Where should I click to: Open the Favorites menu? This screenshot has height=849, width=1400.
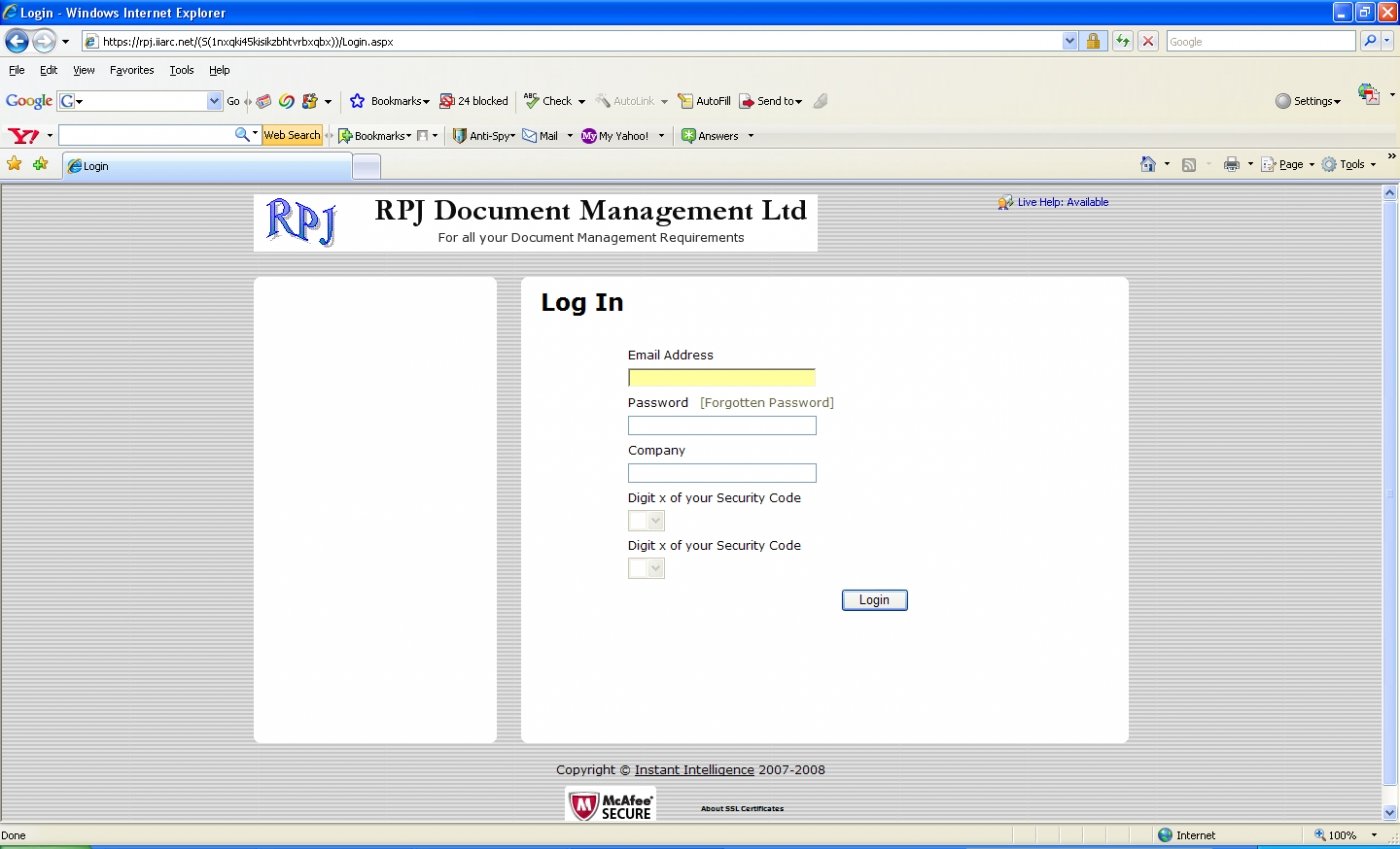coord(132,70)
